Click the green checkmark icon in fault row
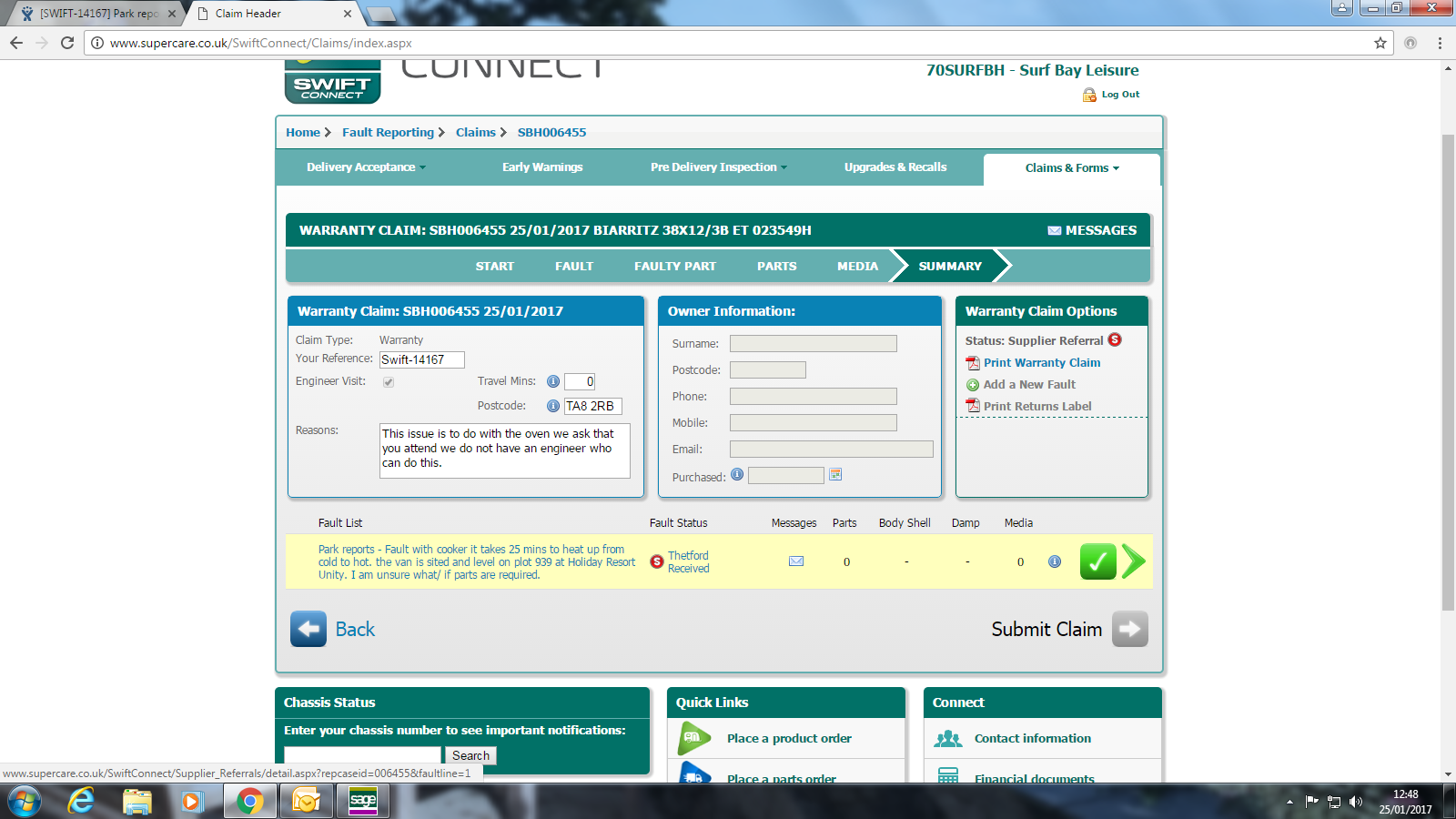Image resolution: width=1456 pixels, height=819 pixels. coord(1097,561)
